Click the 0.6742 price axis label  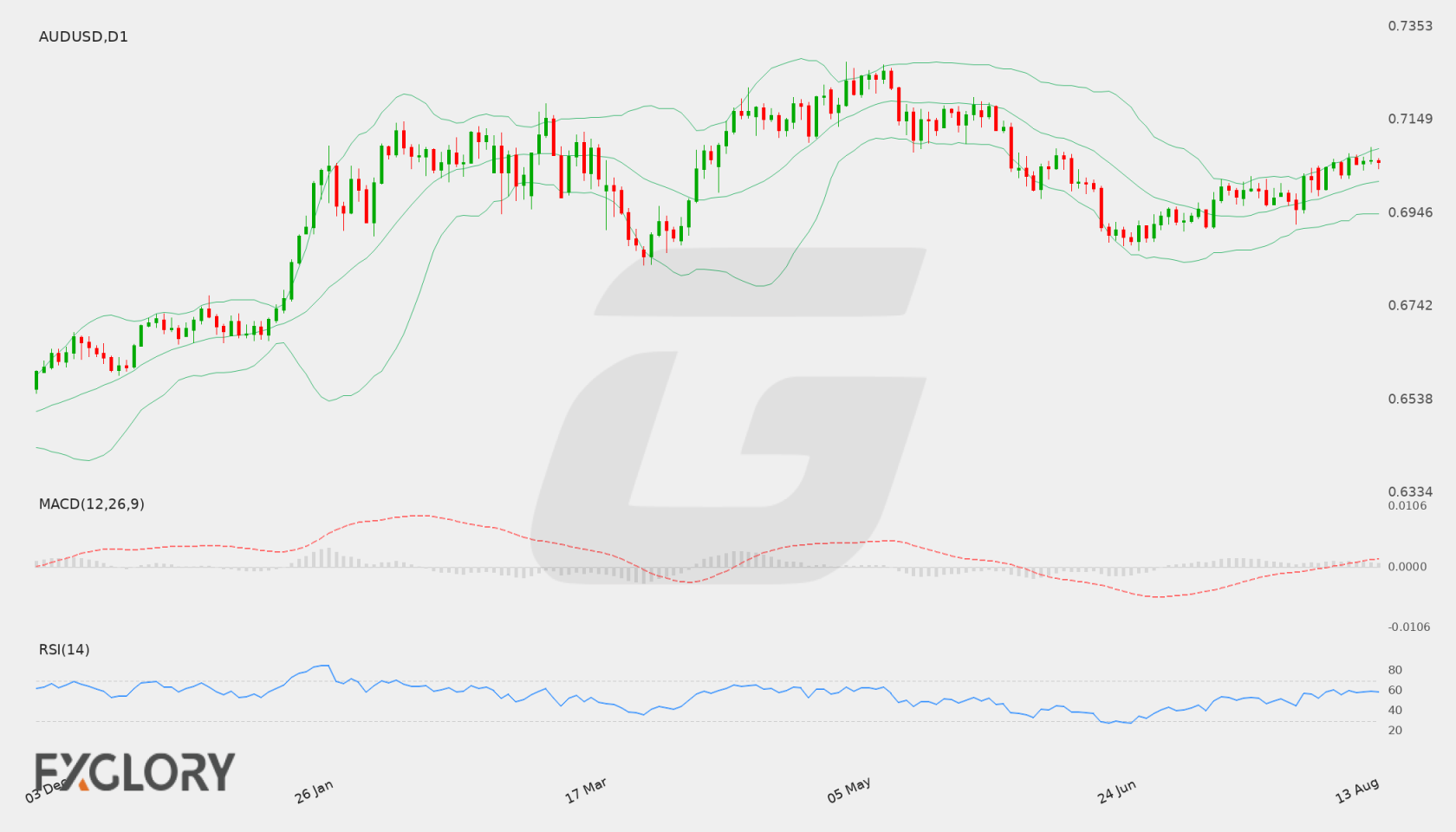point(1410,305)
